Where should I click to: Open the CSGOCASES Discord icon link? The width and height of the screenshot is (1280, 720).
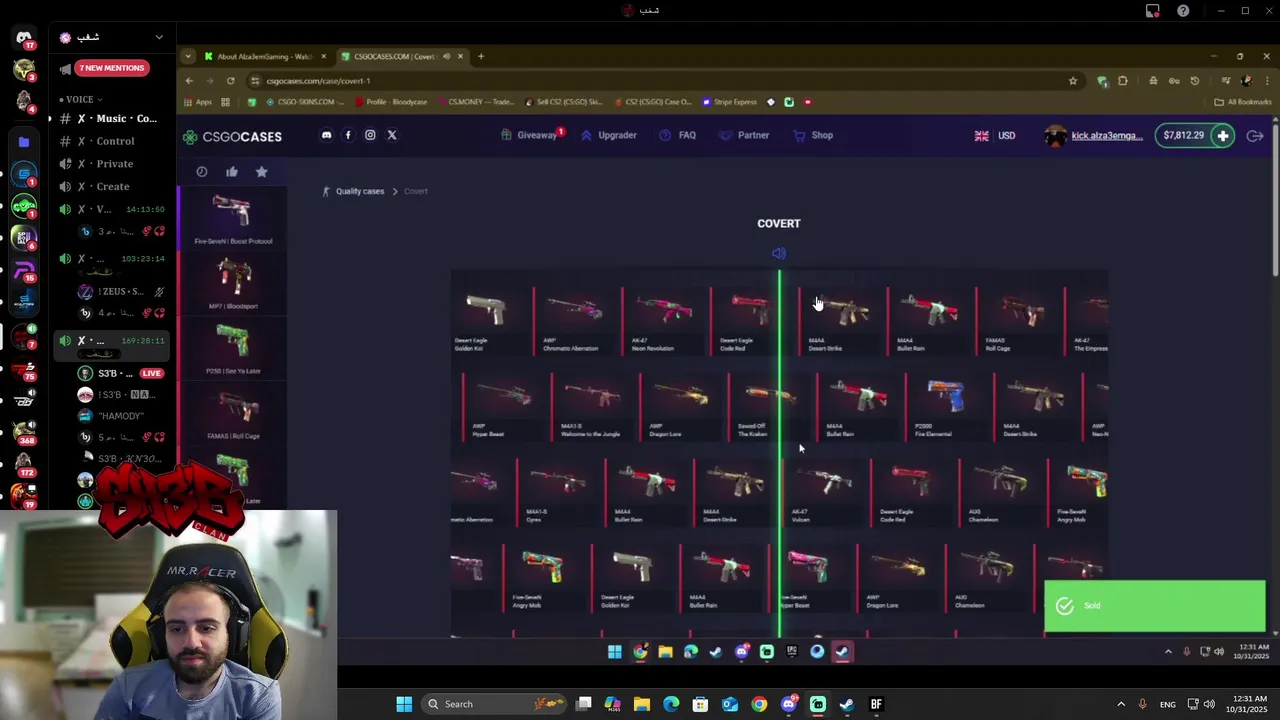326,135
